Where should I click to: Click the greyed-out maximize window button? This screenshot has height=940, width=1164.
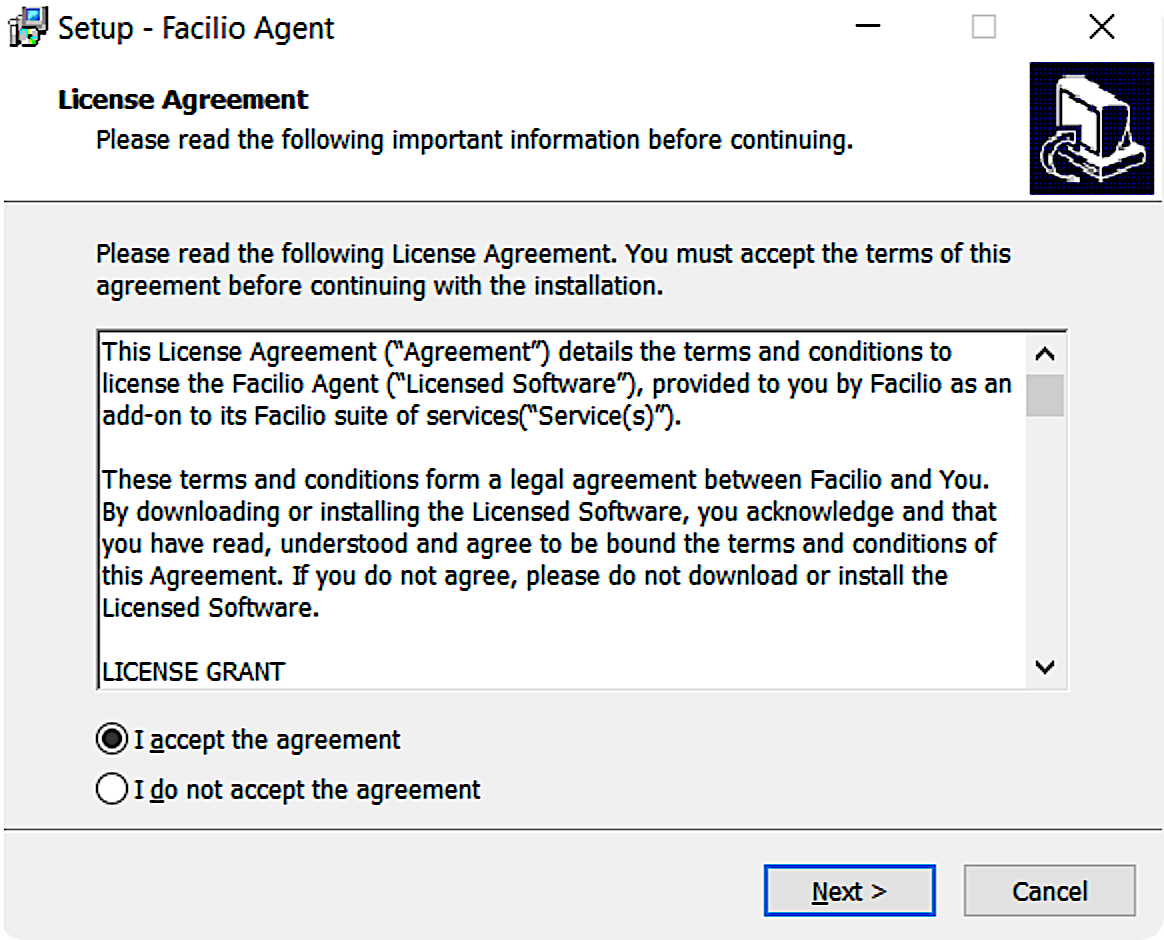coord(984,28)
